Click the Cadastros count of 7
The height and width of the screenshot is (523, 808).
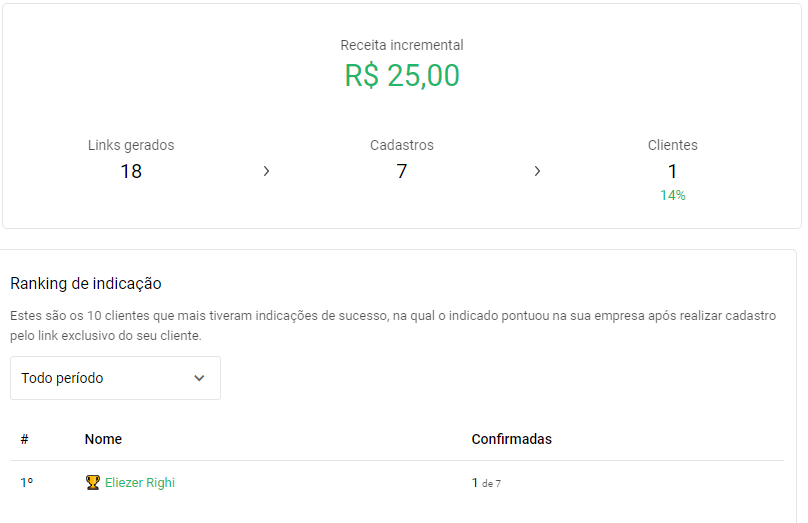(x=402, y=171)
